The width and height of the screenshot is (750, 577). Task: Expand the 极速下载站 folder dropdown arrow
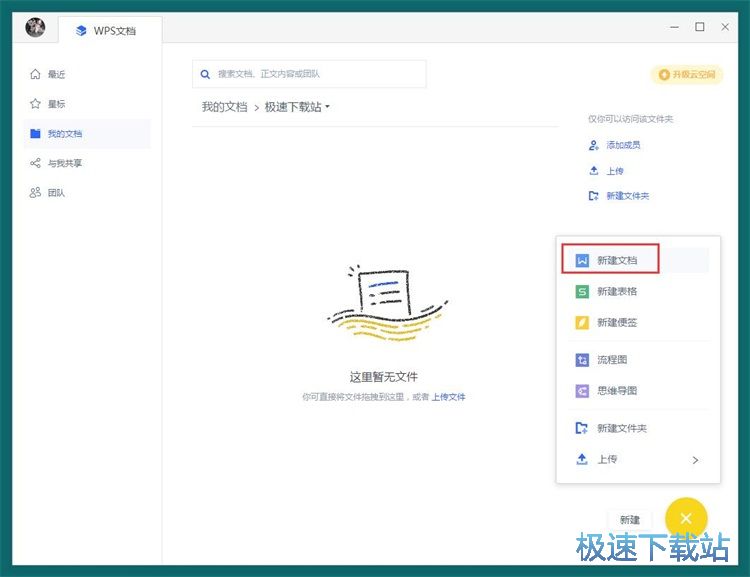327,107
